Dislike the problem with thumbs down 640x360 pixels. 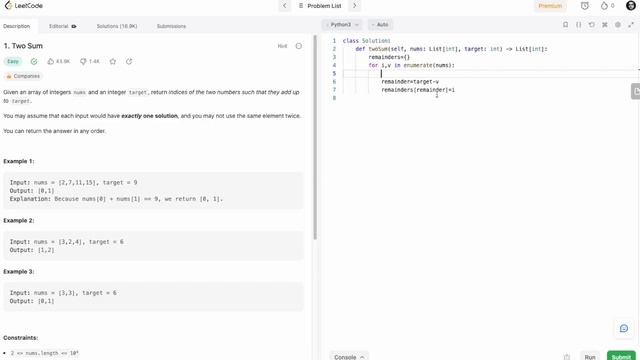[x=90, y=61]
